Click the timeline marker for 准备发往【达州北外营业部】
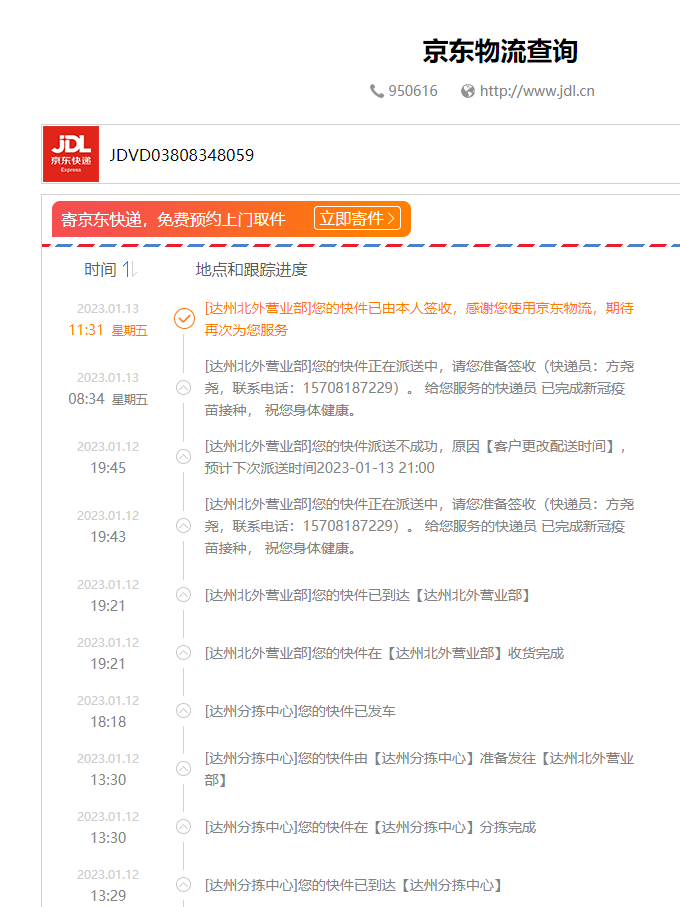The height and width of the screenshot is (907, 680). [183, 769]
